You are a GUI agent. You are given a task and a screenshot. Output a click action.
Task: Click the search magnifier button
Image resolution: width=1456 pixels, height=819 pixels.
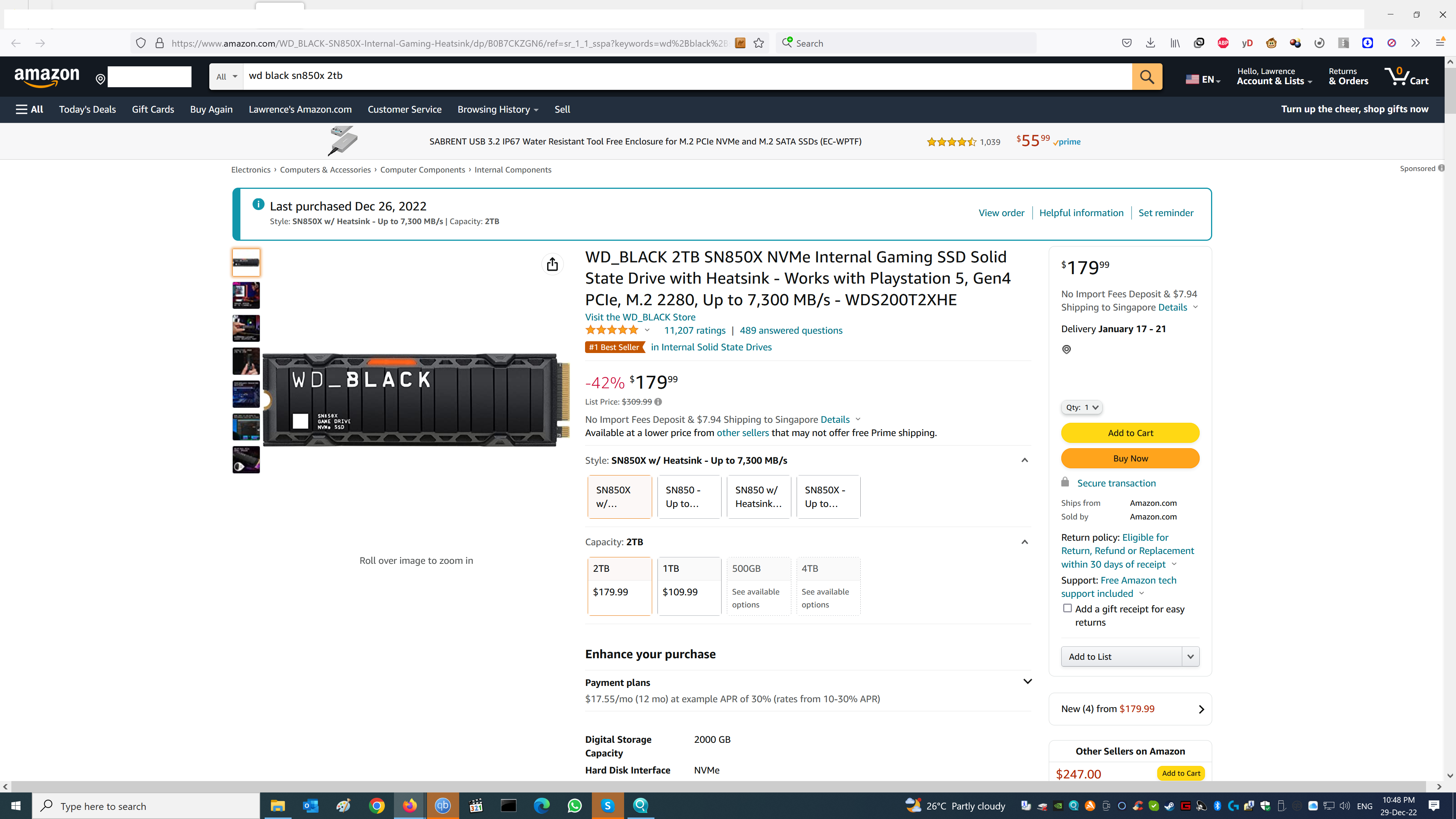coord(1147,76)
